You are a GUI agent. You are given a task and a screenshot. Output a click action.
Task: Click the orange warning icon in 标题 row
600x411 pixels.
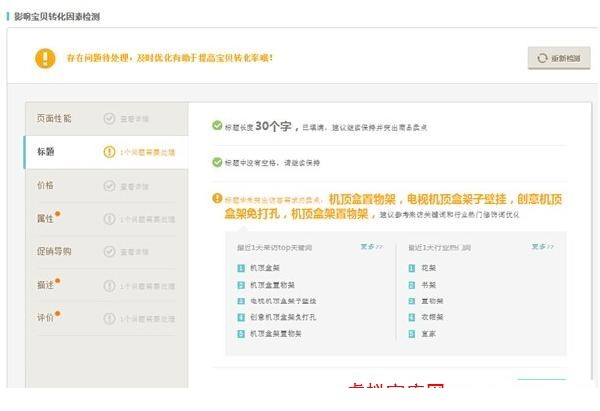109,152
